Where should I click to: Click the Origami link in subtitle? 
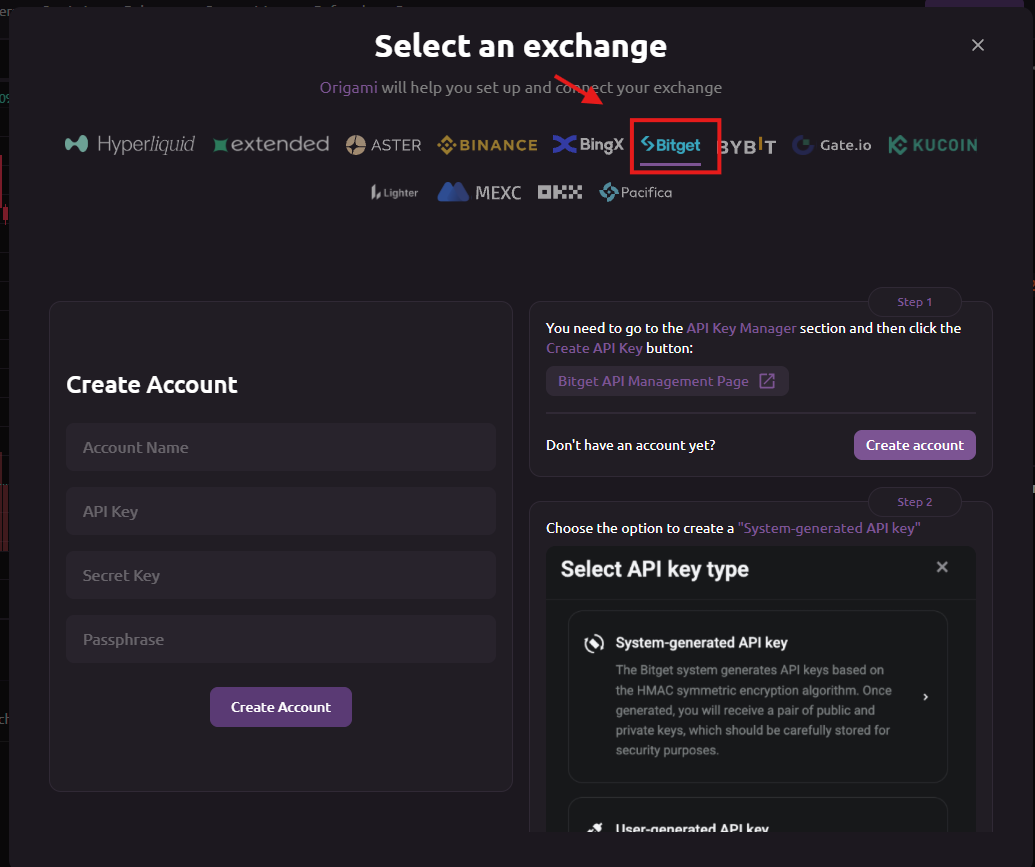pyautogui.click(x=349, y=88)
